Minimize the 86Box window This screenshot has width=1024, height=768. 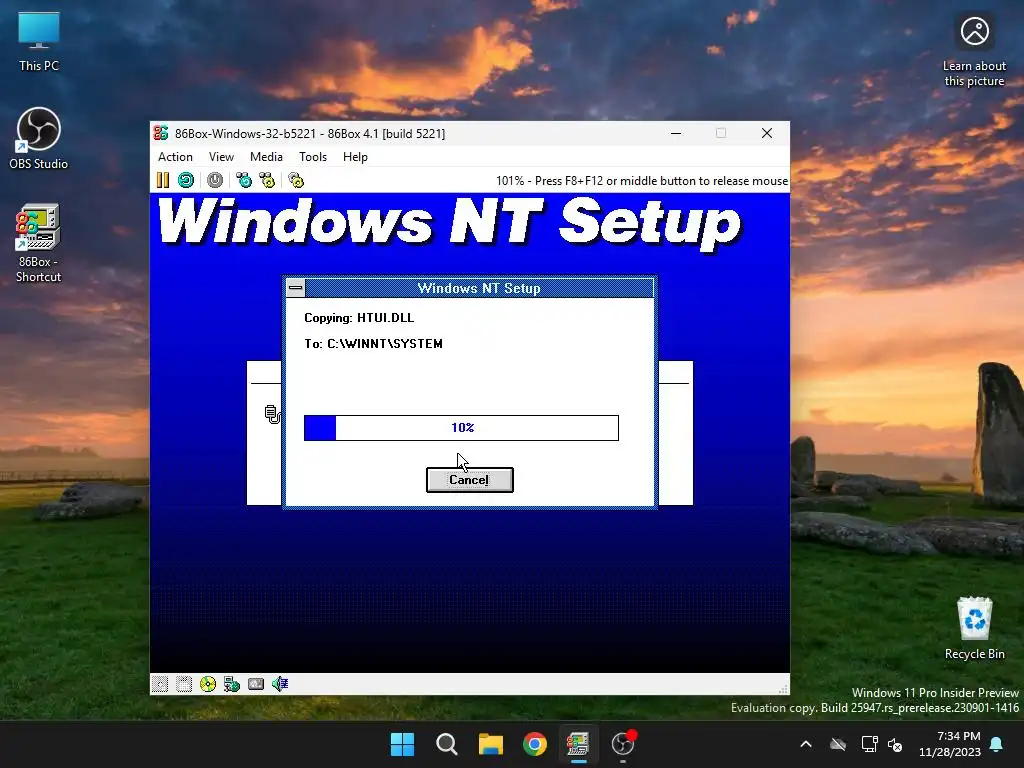click(676, 133)
